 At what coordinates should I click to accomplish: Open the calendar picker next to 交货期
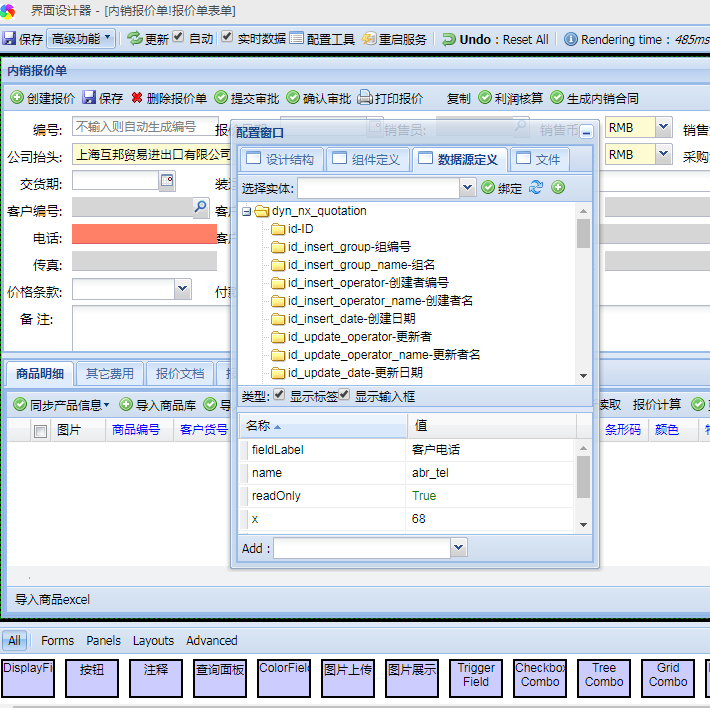coord(167,181)
